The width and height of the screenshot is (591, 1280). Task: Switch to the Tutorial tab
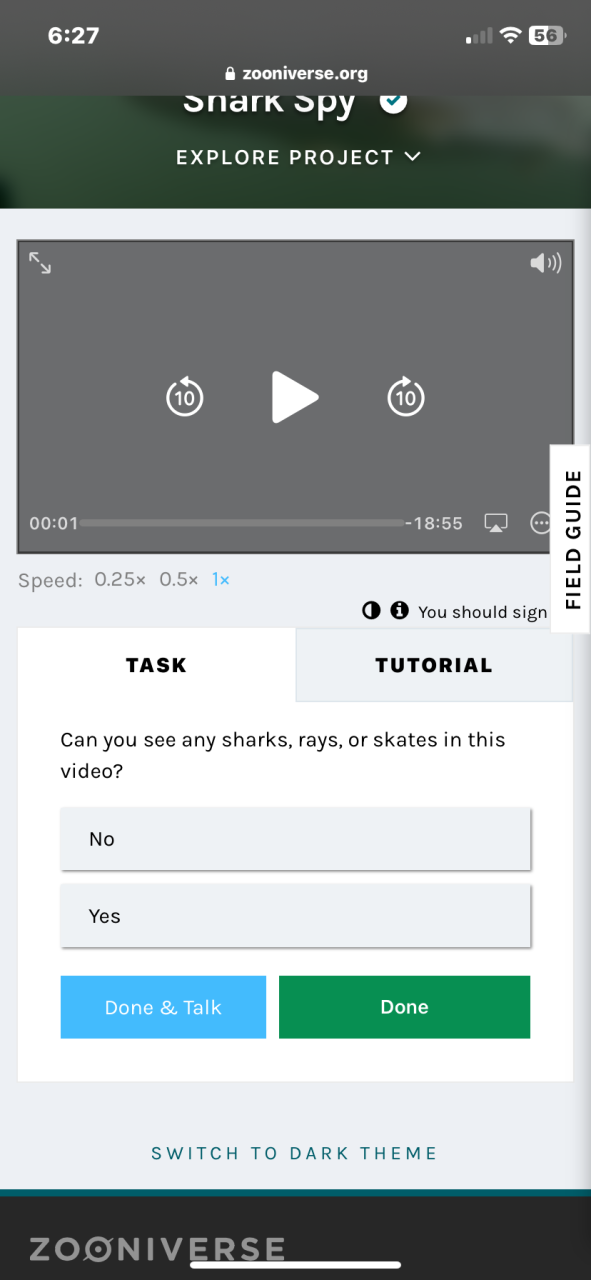pyautogui.click(x=434, y=665)
